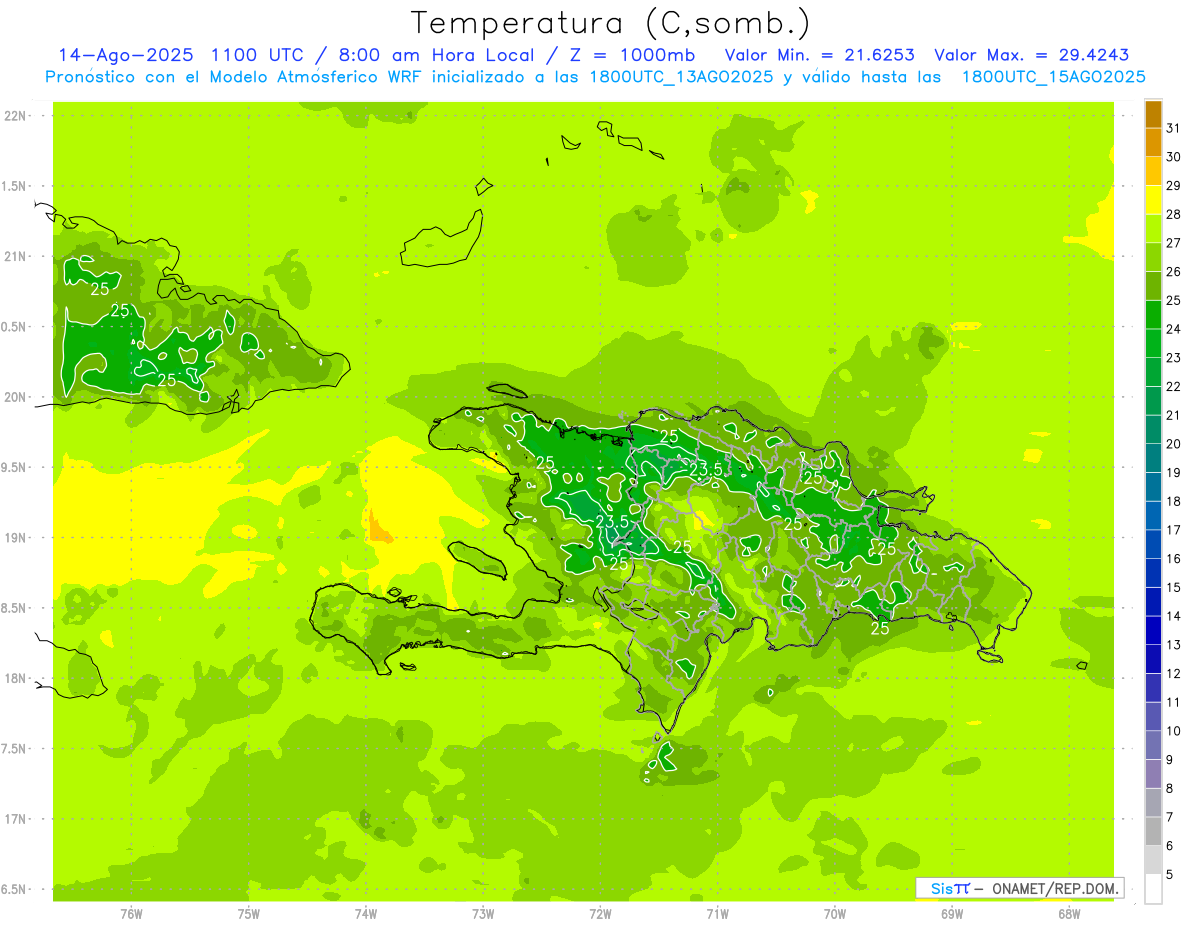Pick colorbar swatch between 22 and 23
The height and width of the screenshot is (927, 1200).
(x=1153, y=372)
